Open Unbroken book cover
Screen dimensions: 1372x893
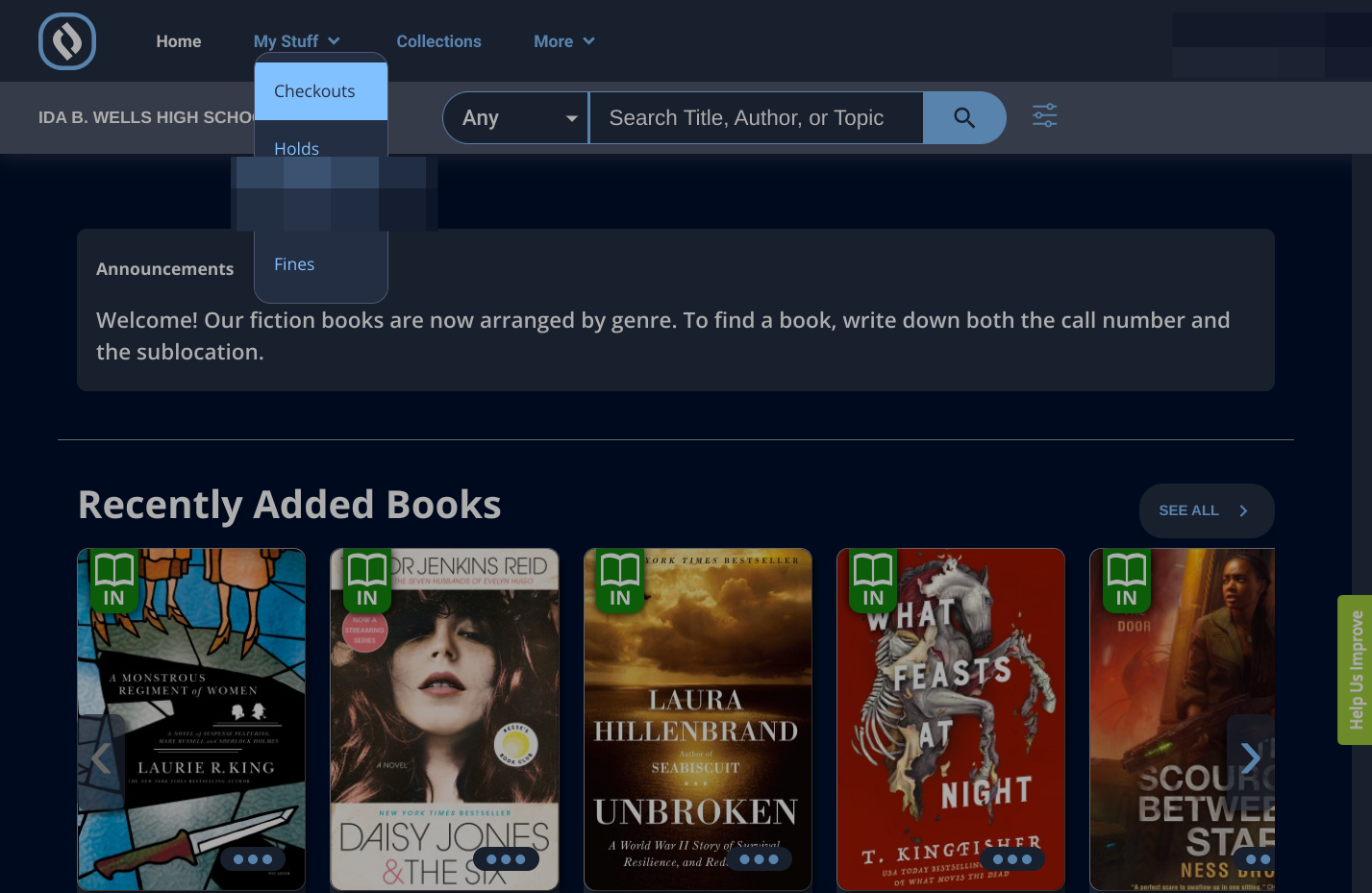click(698, 719)
